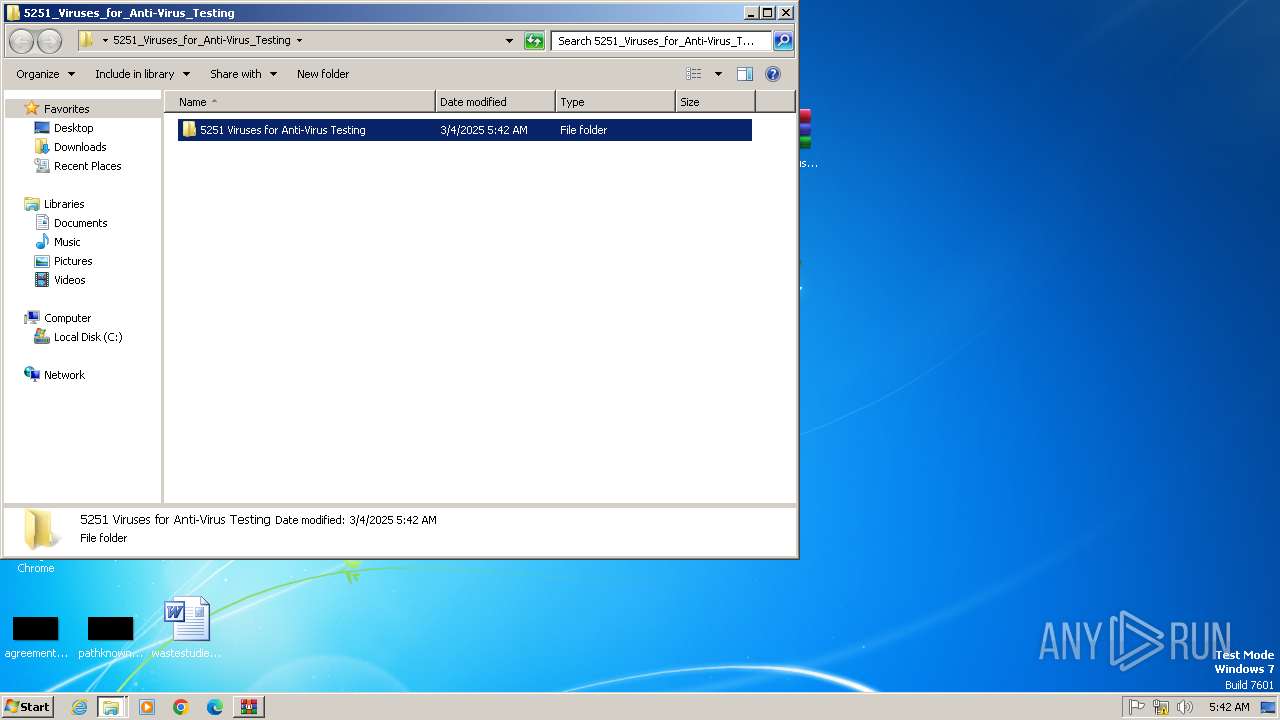This screenshot has width=1280, height=720.
Task: Select Network in navigation pane
Action: coord(64,375)
